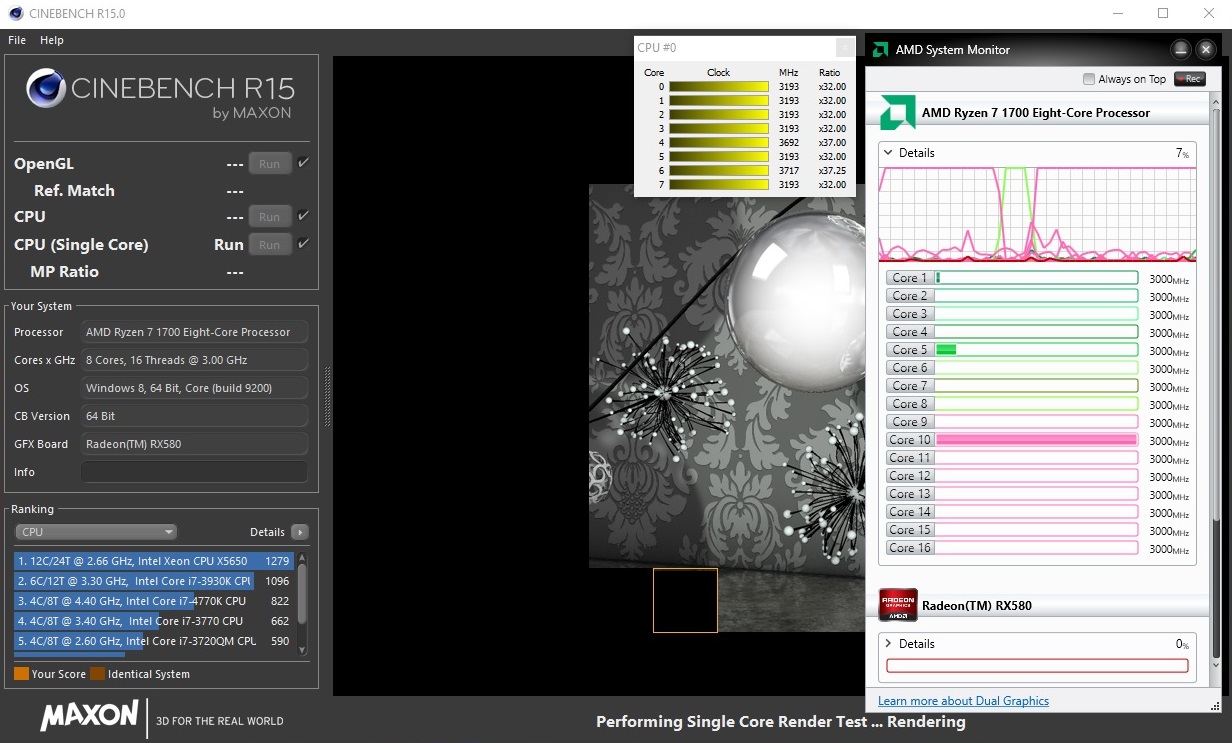The width and height of the screenshot is (1232, 743).
Task: Toggle the CPU (Single Core) test checkmark
Action: [303, 244]
